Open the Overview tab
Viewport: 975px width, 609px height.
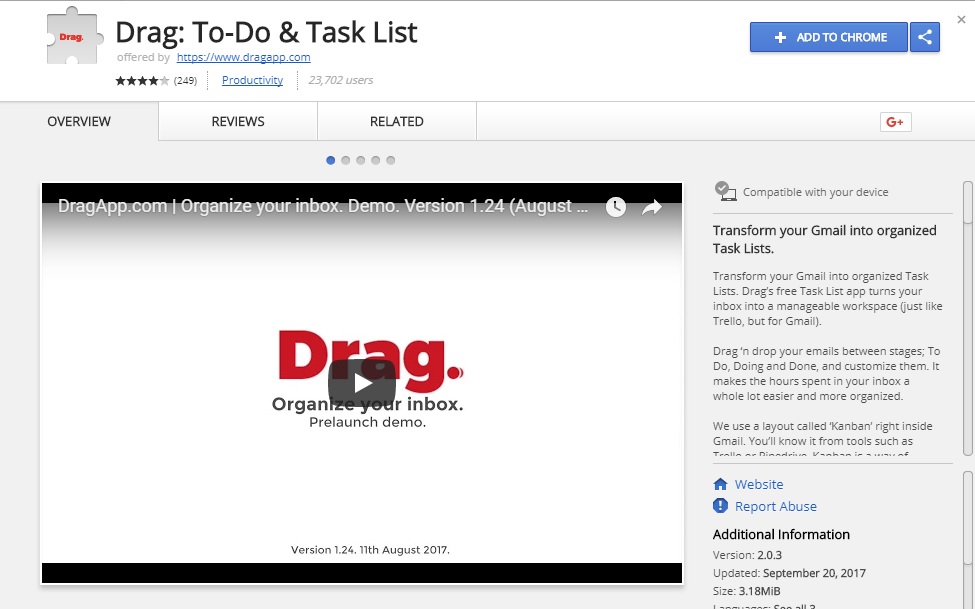point(79,121)
